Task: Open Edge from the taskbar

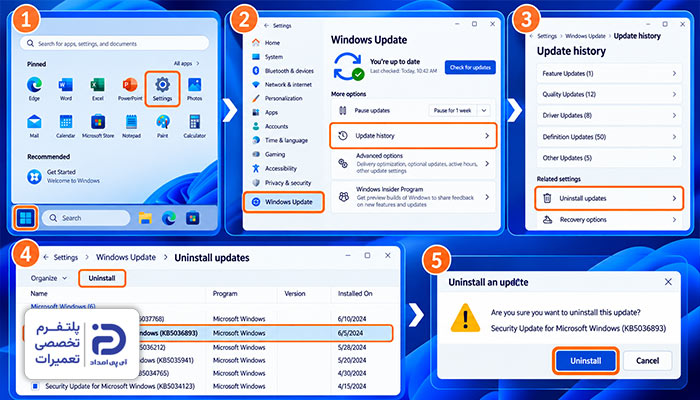Action: [169, 218]
